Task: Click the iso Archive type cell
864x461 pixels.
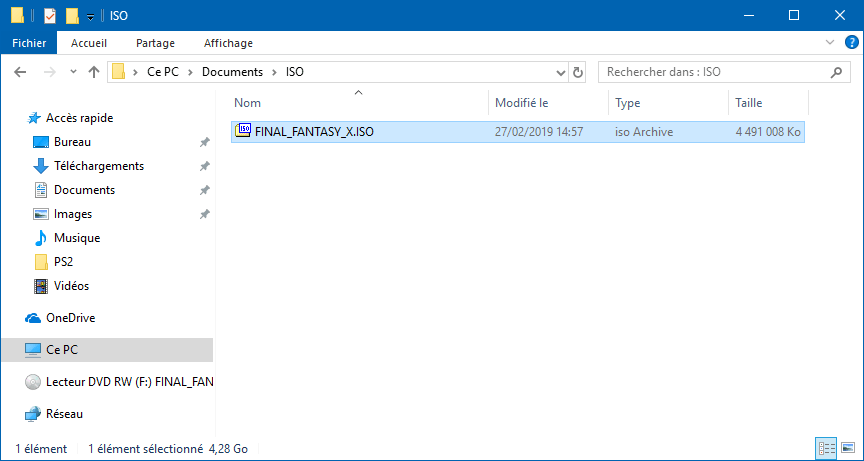Action: click(x=644, y=132)
